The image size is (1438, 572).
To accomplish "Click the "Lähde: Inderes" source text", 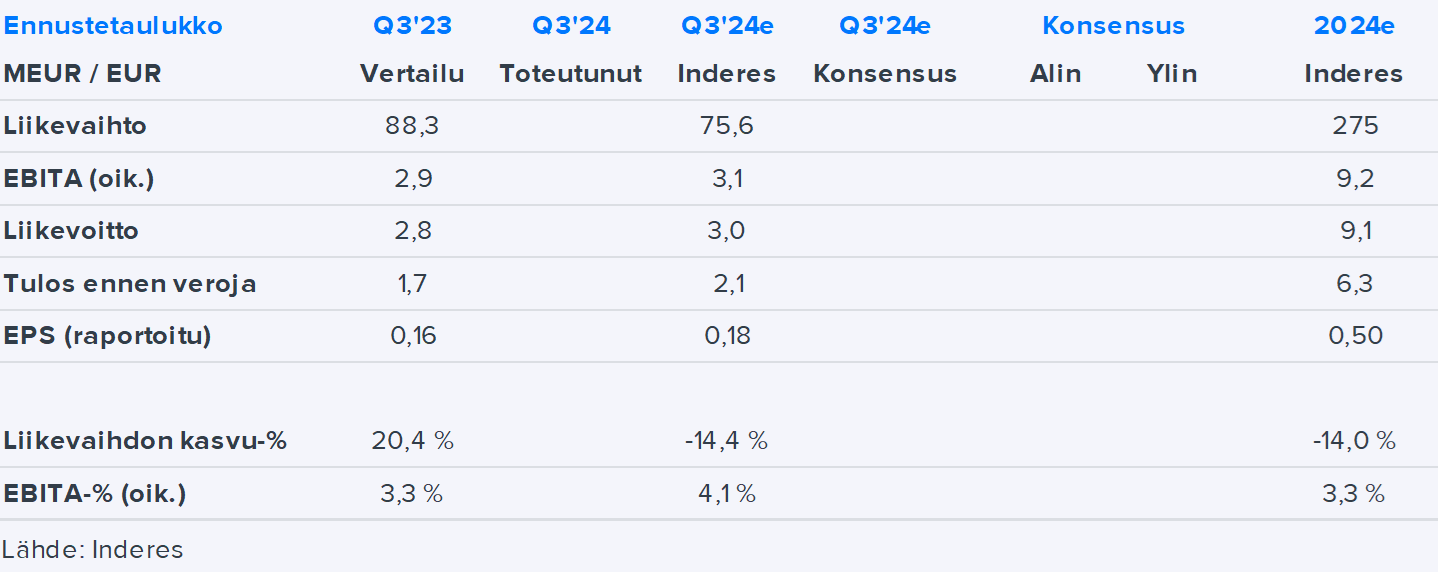I will pos(92,549).
